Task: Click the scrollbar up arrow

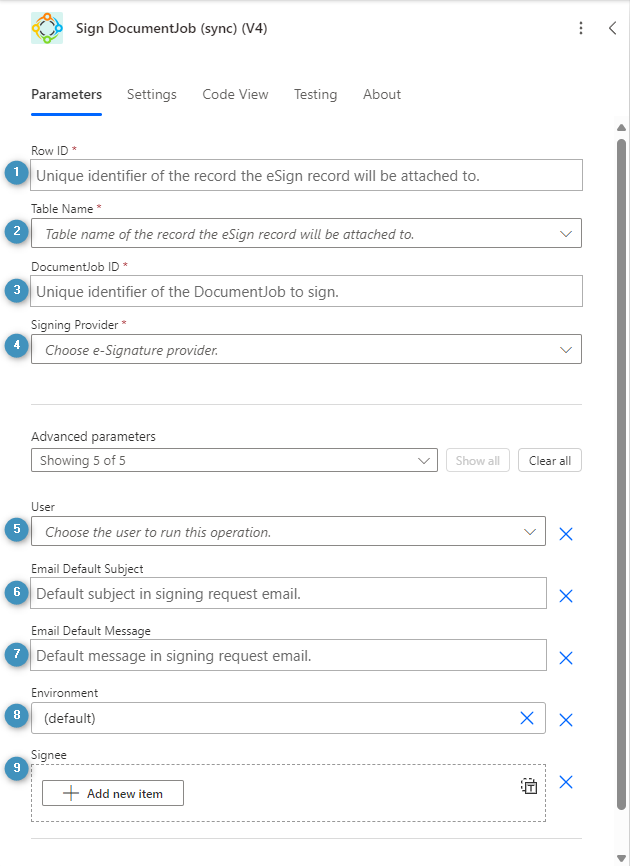Action: 621,128
